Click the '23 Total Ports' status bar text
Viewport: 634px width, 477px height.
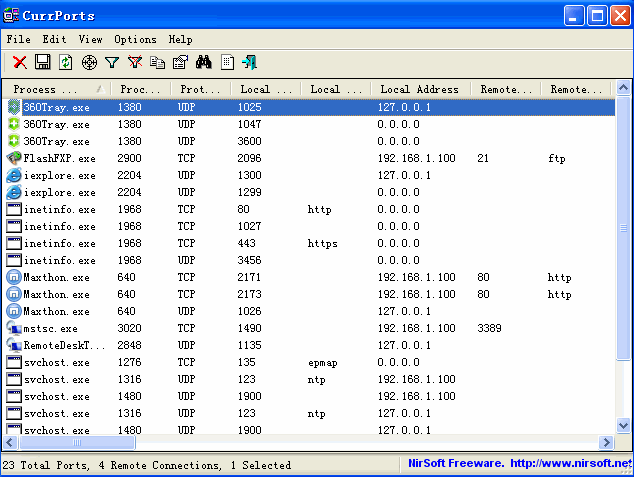point(45,465)
